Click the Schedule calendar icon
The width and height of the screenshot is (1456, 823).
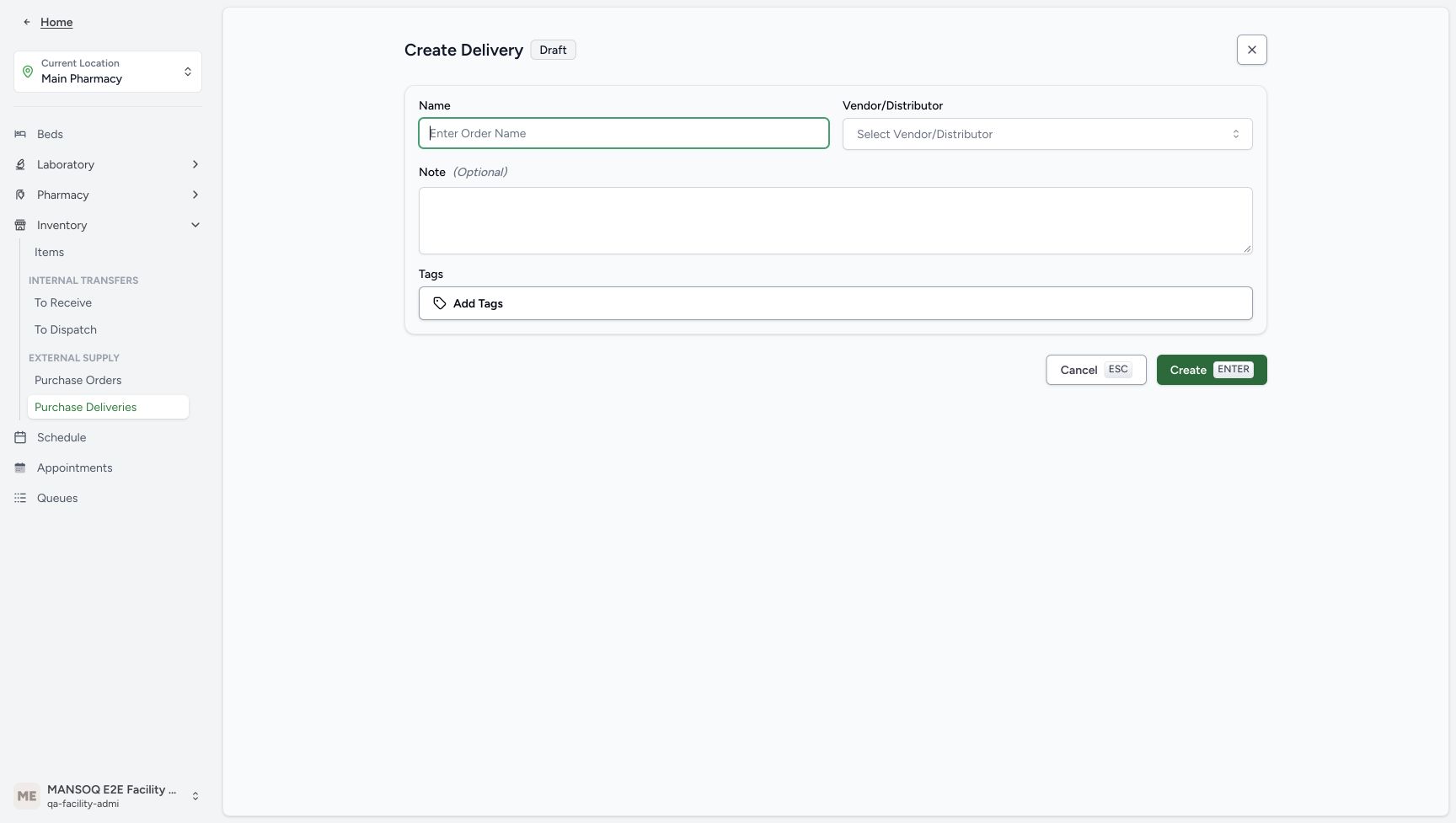[20, 437]
